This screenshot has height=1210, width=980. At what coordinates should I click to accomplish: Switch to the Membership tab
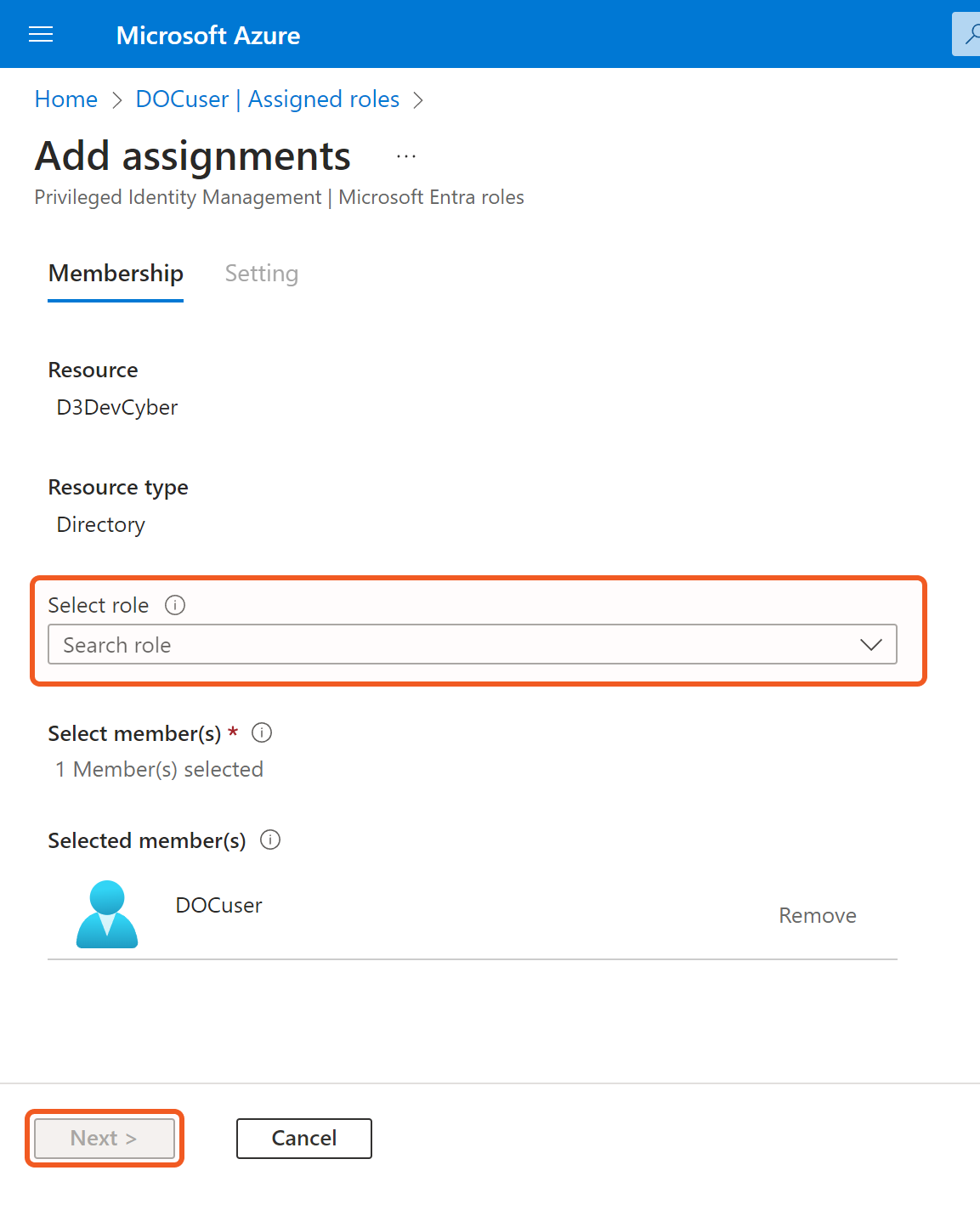pyautogui.click(x=116, y=274)
